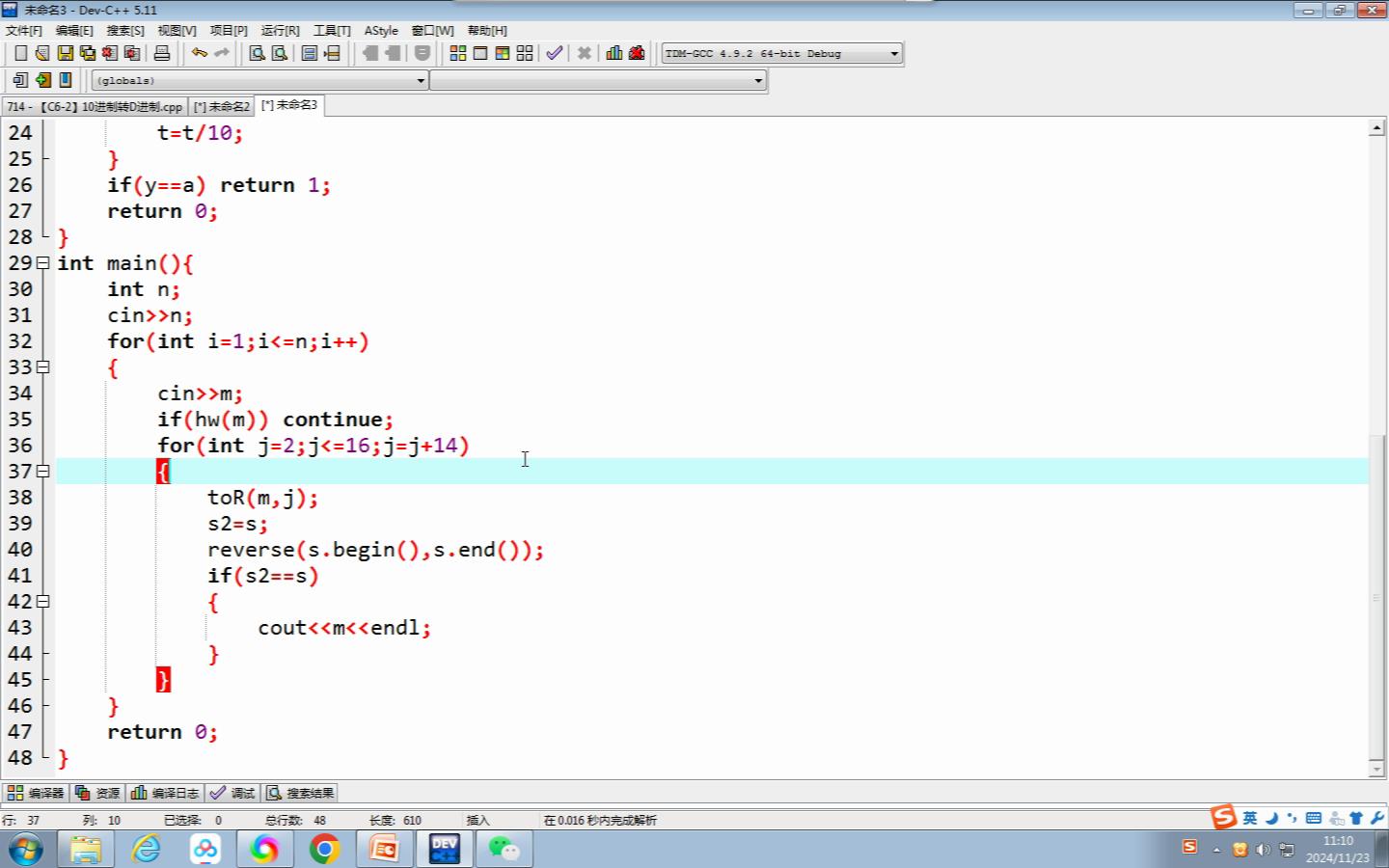This screenshot has width=1389, height=868.
Task: Toggle Sogou moon half-width icon
Action: point(1271,818)
